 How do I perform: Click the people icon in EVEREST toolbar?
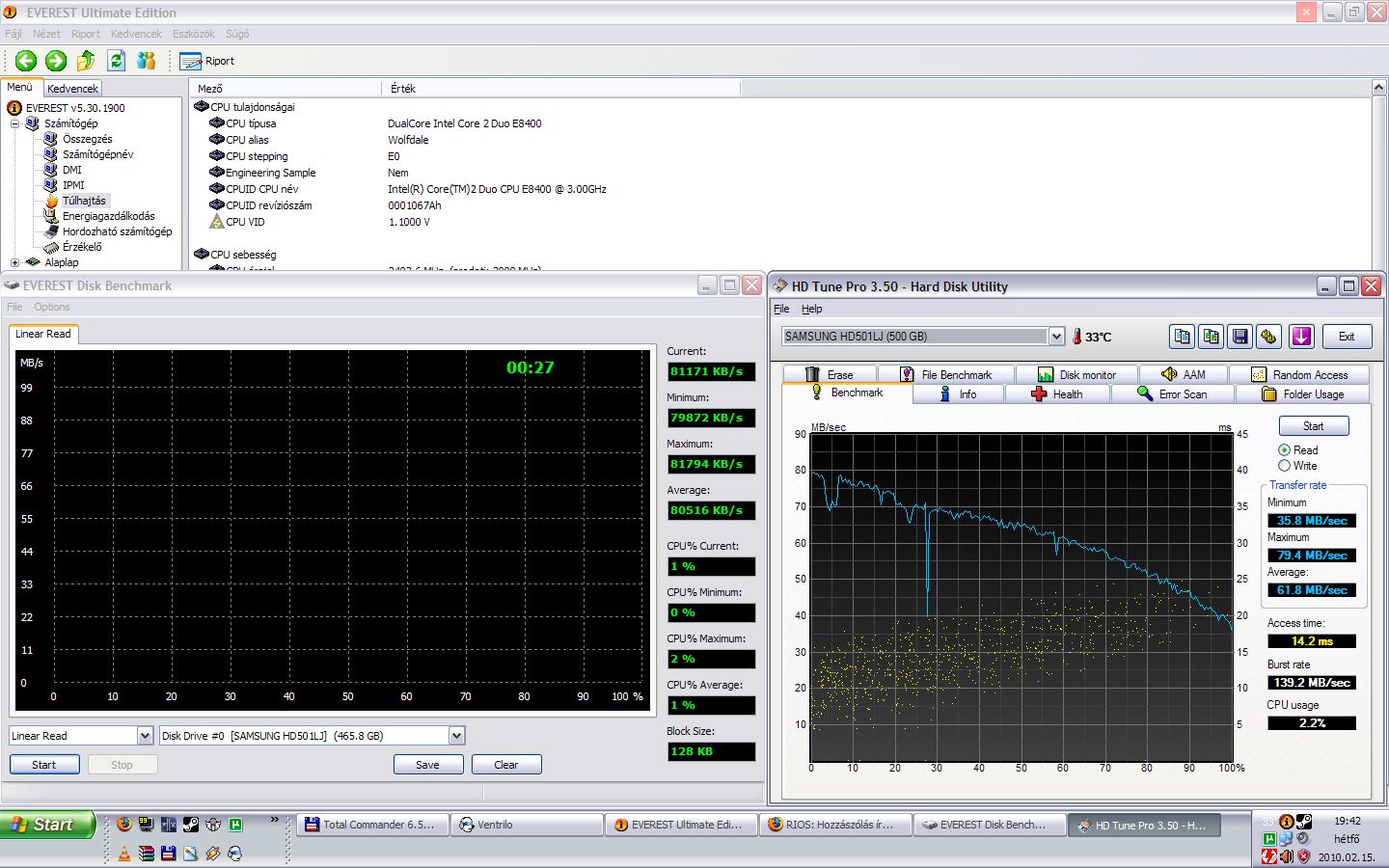tap(146, 61)
